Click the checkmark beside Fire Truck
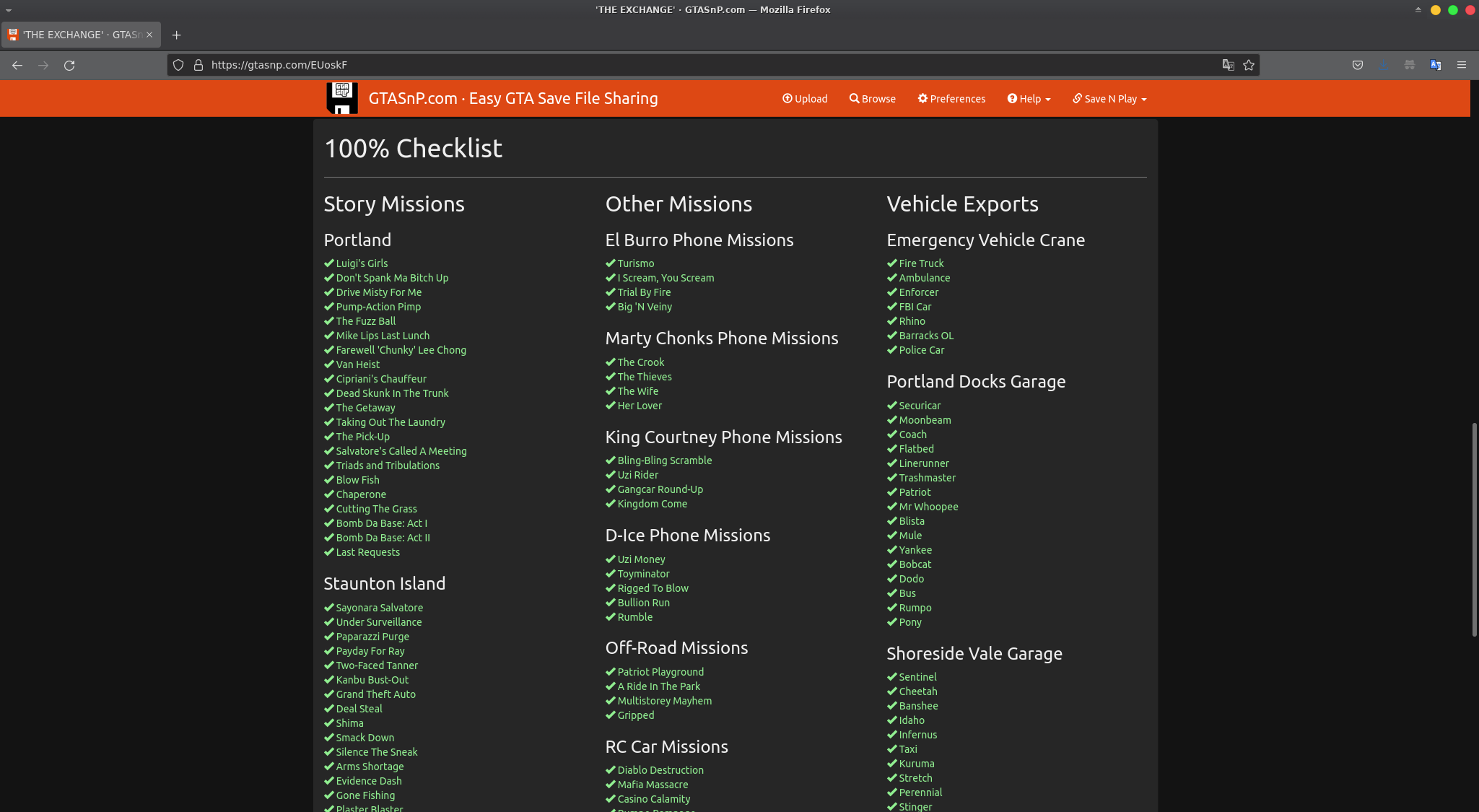This screenshot has width=1479, height=812. click(x=892, y=263)
